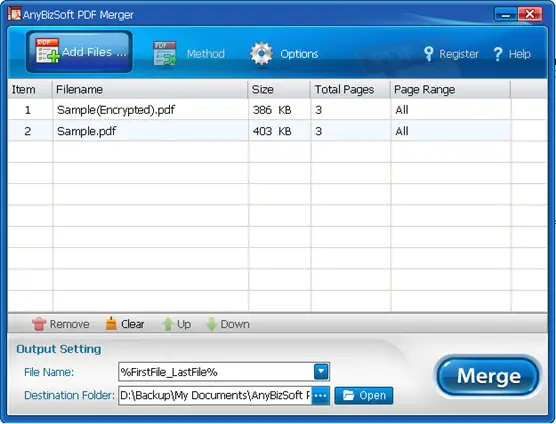Select the Sample.pdf filename

[87, 131]
